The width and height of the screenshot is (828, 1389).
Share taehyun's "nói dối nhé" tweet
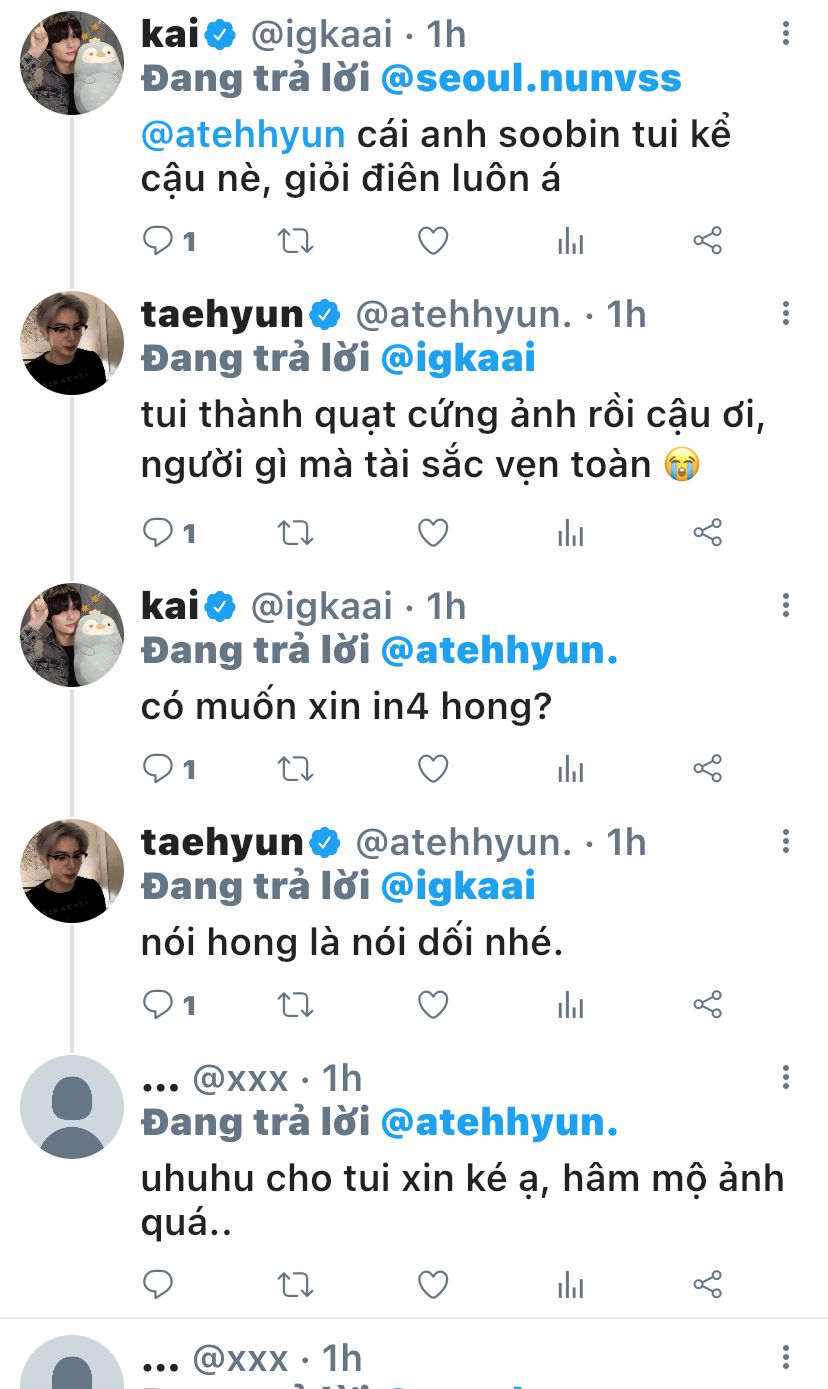(708, 1005)
